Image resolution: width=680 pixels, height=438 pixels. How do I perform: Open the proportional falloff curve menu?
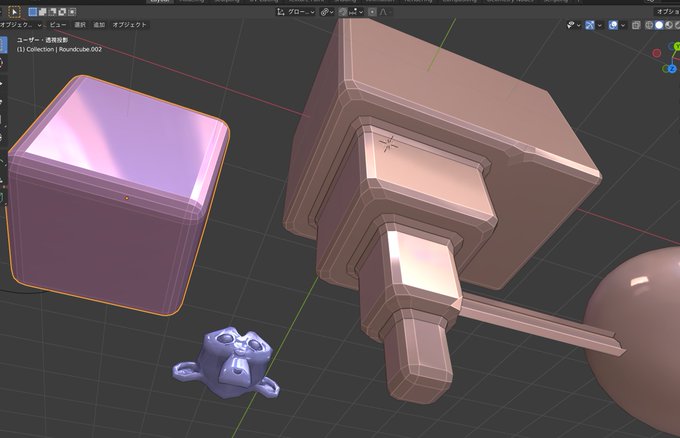(384, 12)
